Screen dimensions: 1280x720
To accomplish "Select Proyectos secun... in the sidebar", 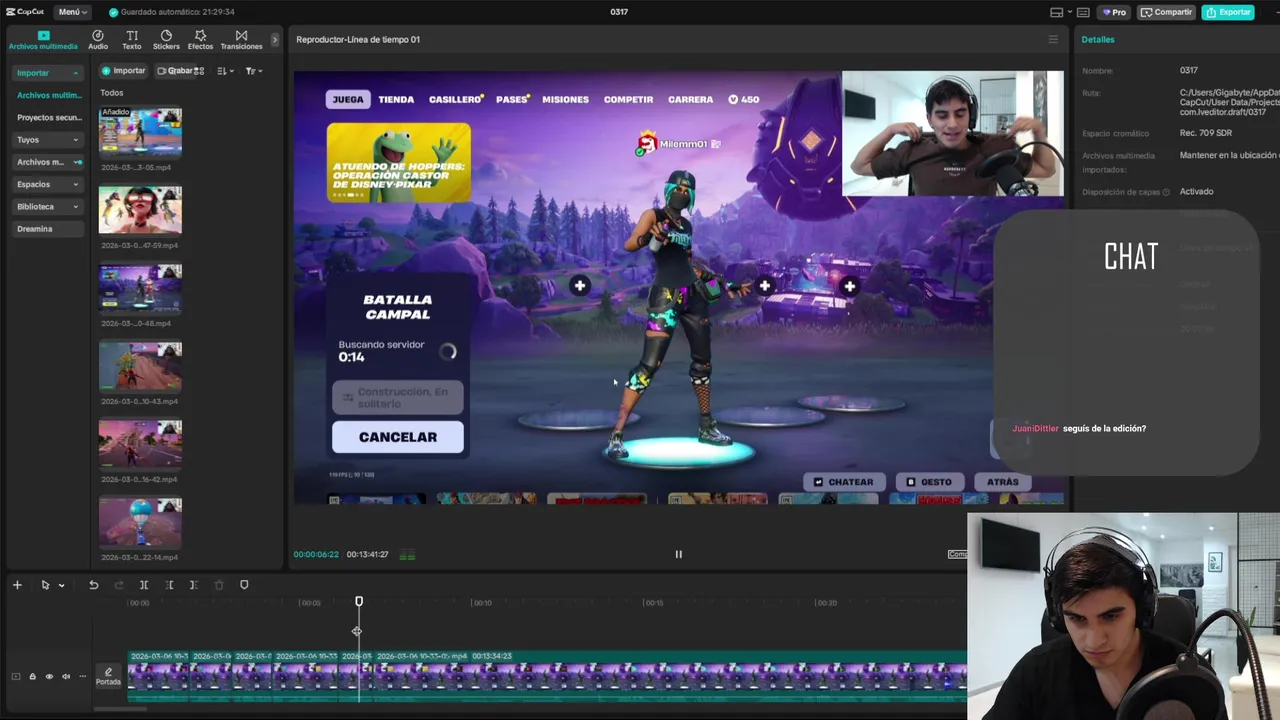I will click(49, 117).
